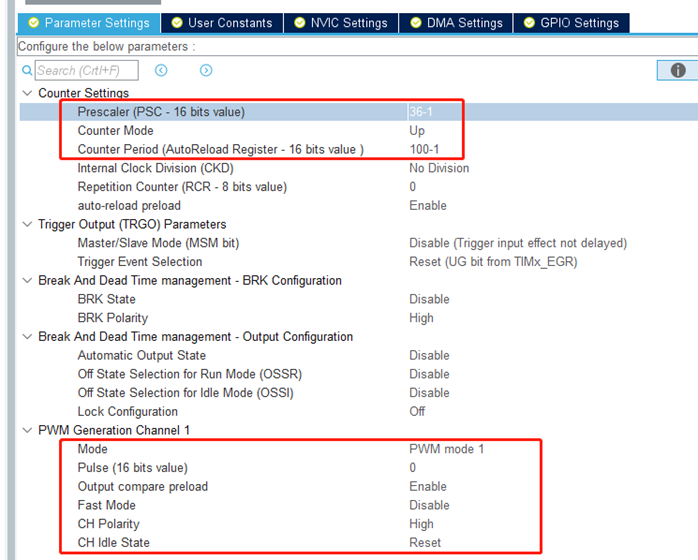Collapse the Output Configuration group
Viewport: 698px width, 560px height.
(28, 336)
